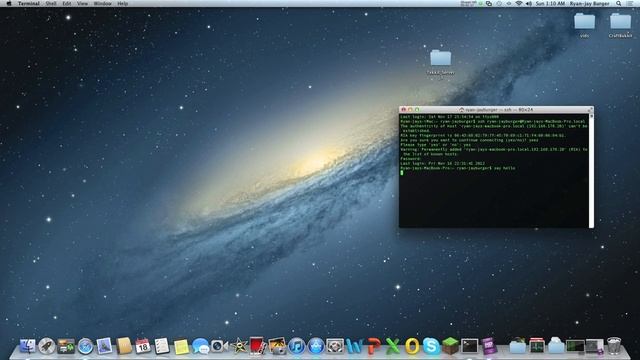This screenshot has height=360, width=640.
Task: Open Safari compass icon in dock
Action: pos(86,346)
